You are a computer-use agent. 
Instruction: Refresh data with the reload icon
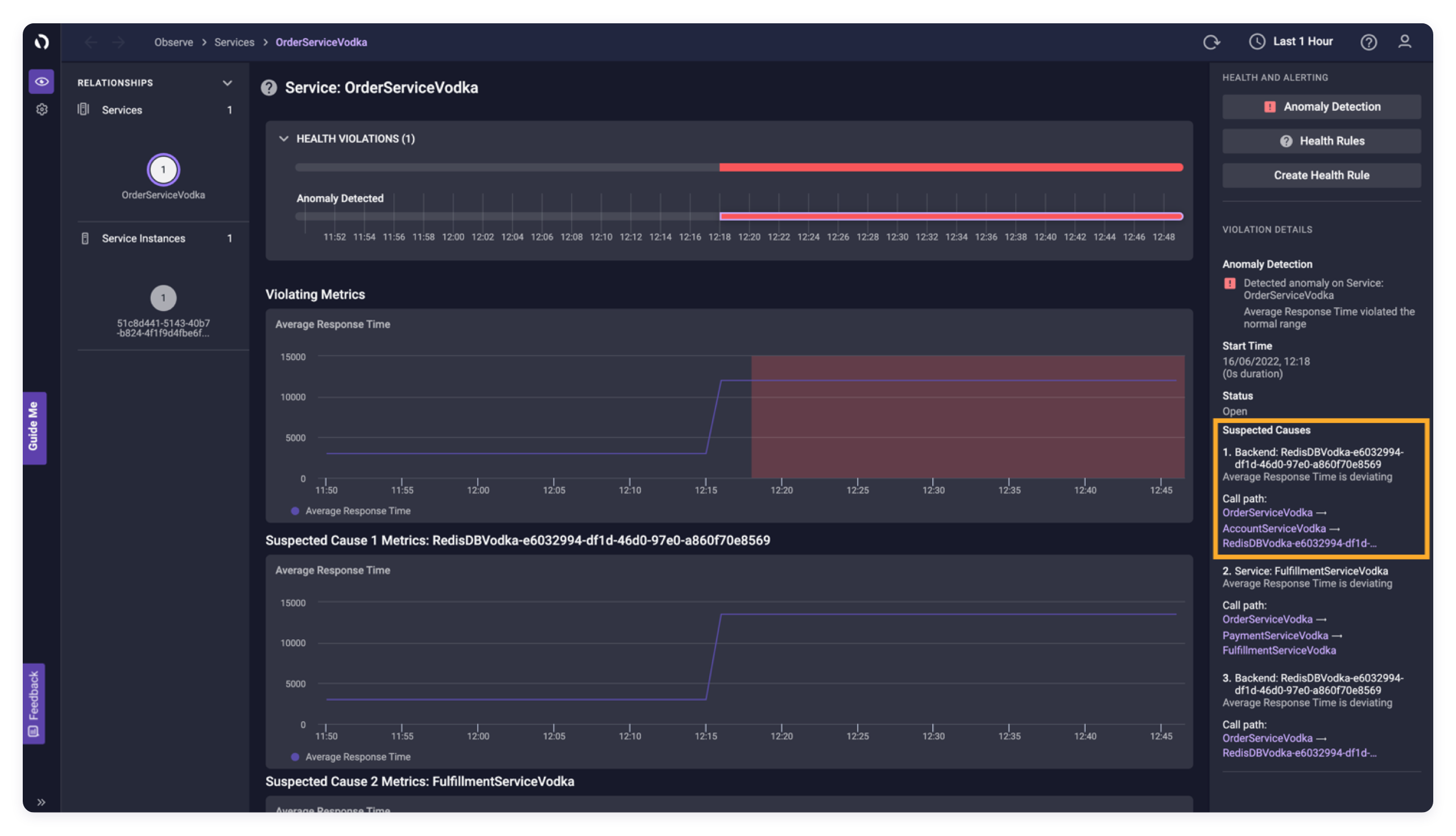click(1211, 42)
